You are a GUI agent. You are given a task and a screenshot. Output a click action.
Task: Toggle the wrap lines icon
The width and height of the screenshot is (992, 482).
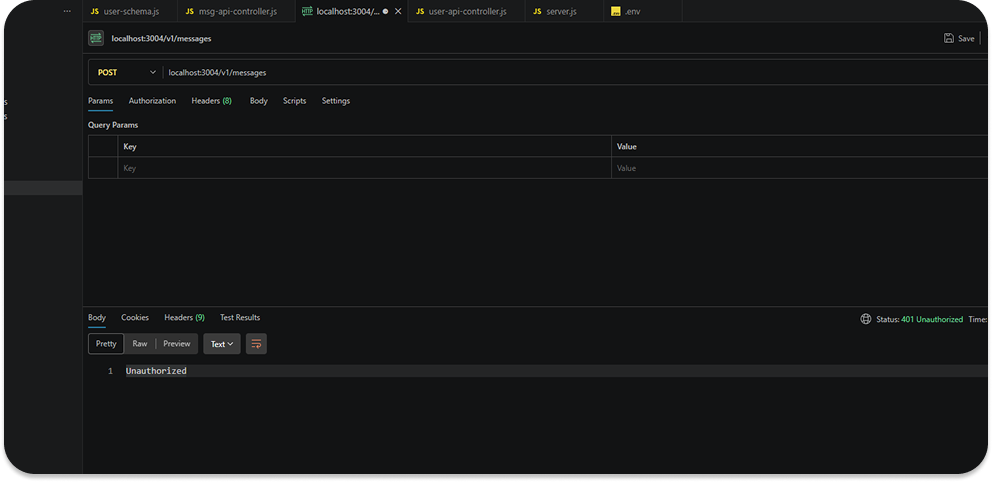point(256,344)
